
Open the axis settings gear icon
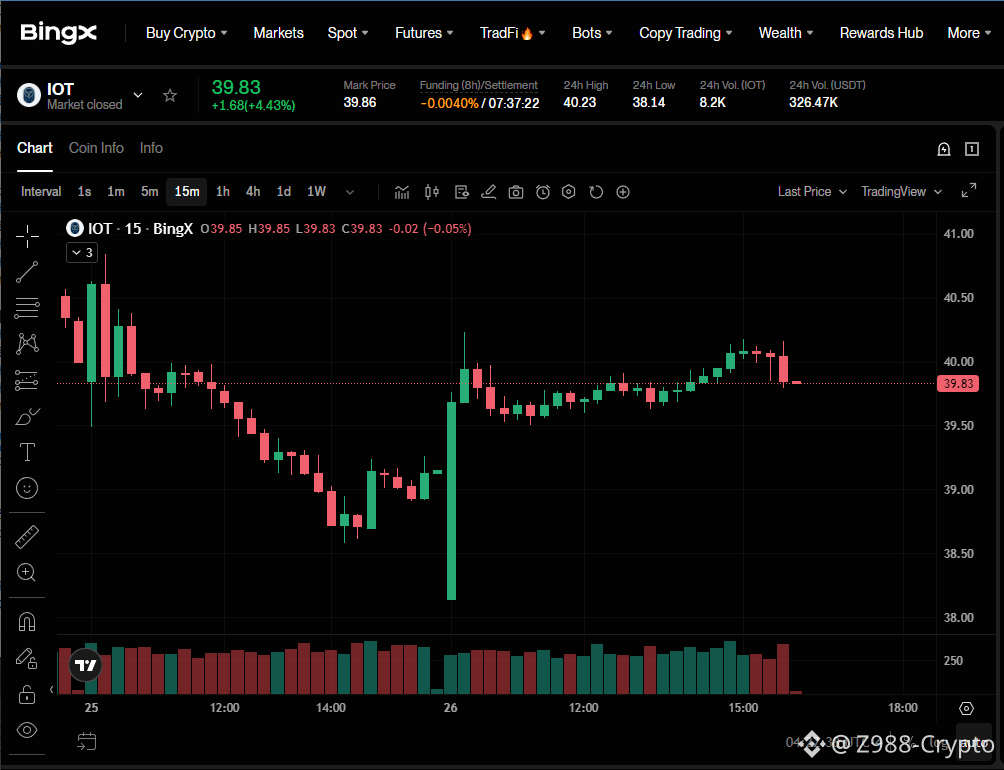966,709
